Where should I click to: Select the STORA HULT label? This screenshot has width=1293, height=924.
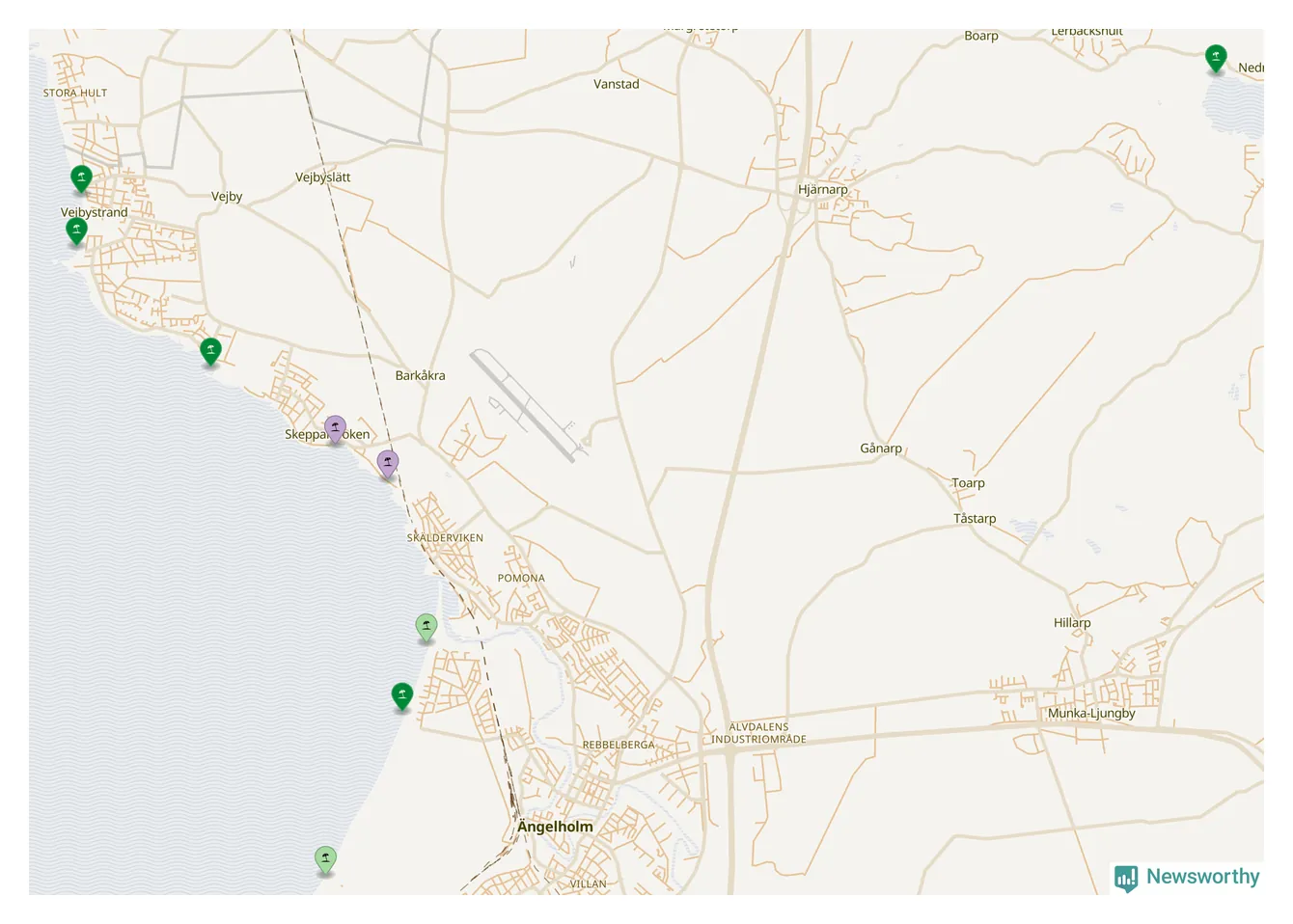coord(75,94)
